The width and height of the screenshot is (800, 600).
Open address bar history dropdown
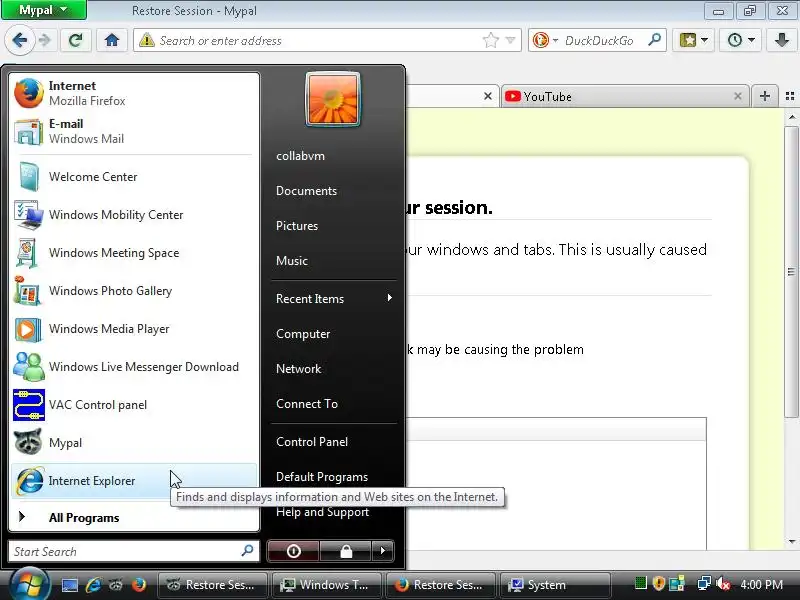[x=511, y=40]
